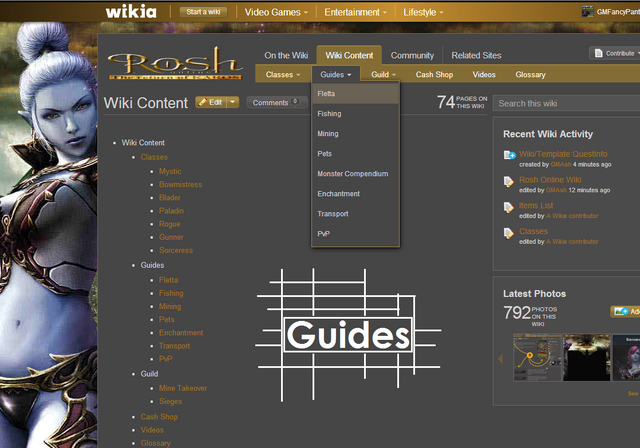Screen dimensions: 640x448
Task: Choose Fletta from Guides menu
Action: (355, 94)
